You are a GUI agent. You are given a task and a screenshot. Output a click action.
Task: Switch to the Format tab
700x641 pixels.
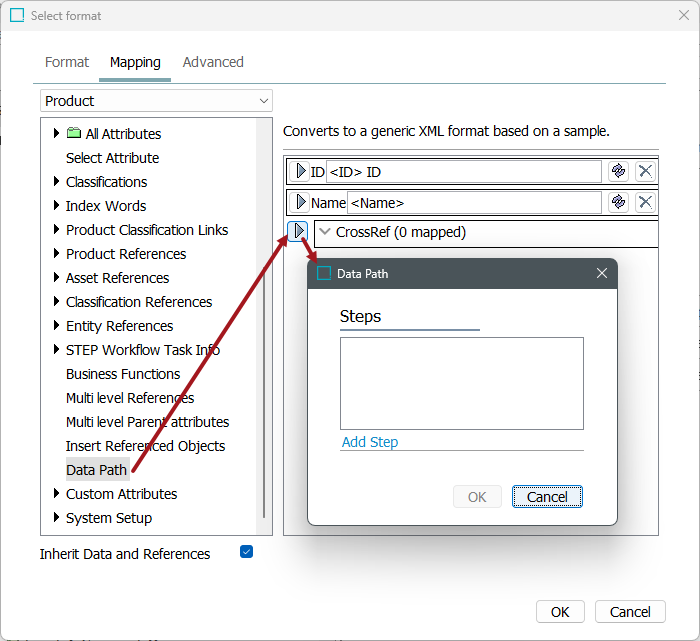[x=67, y=62]
